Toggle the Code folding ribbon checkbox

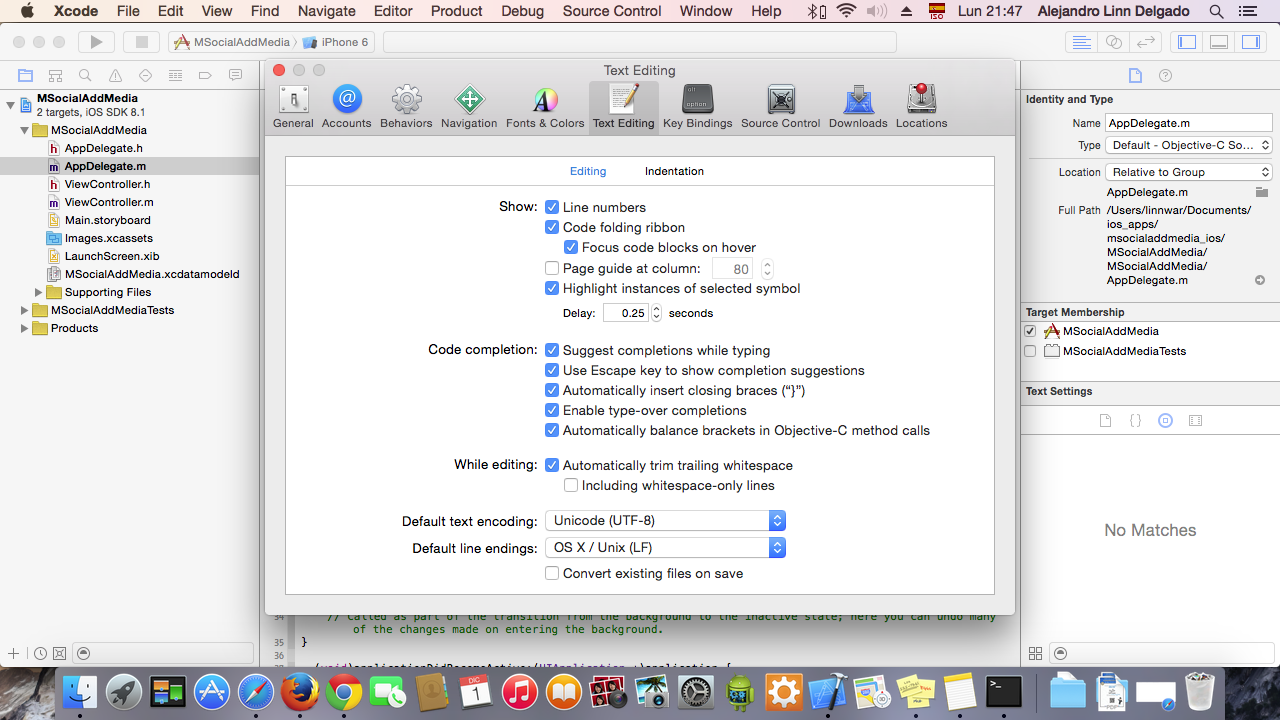pyautogui.click(x=552, y=227)
